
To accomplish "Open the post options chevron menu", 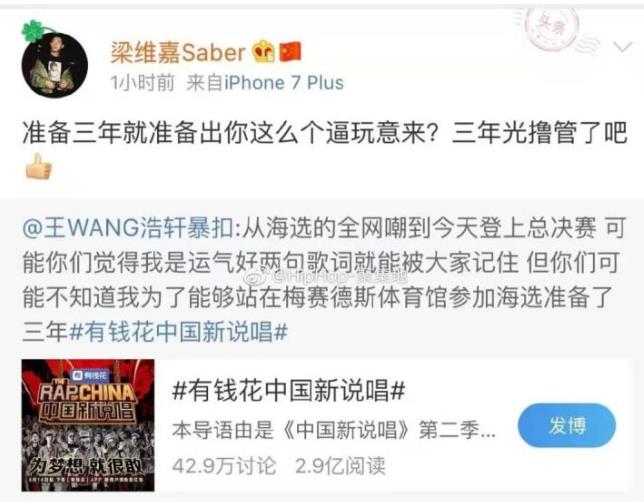I will tap(622, 47).
